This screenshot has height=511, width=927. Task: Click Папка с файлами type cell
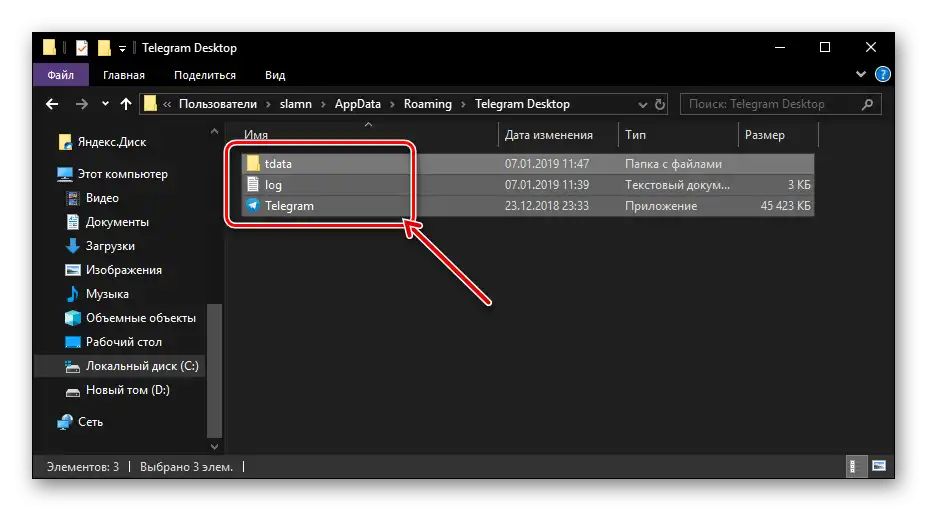pos(673,164)
